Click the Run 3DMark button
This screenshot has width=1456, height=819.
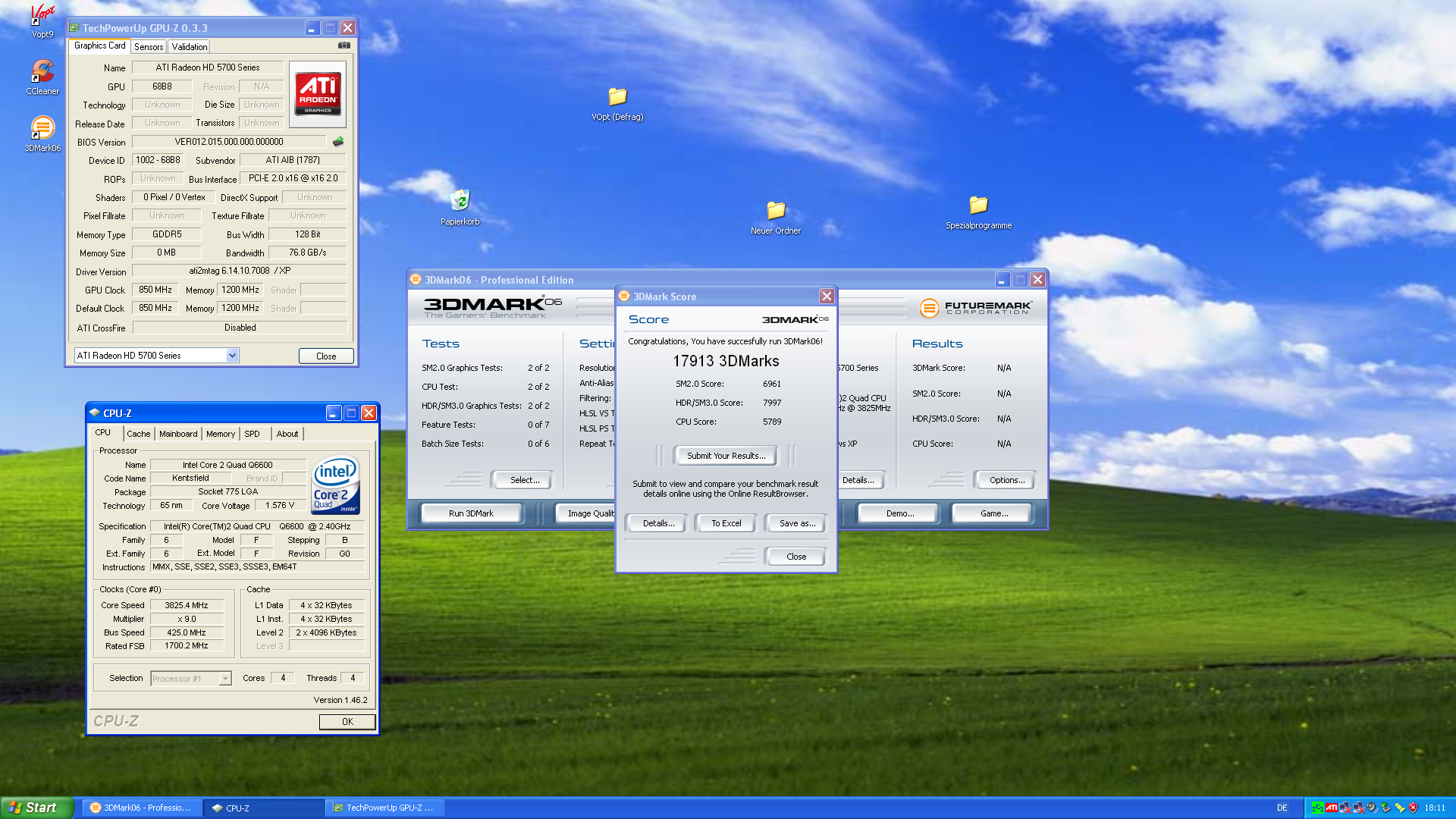(471, 513)
